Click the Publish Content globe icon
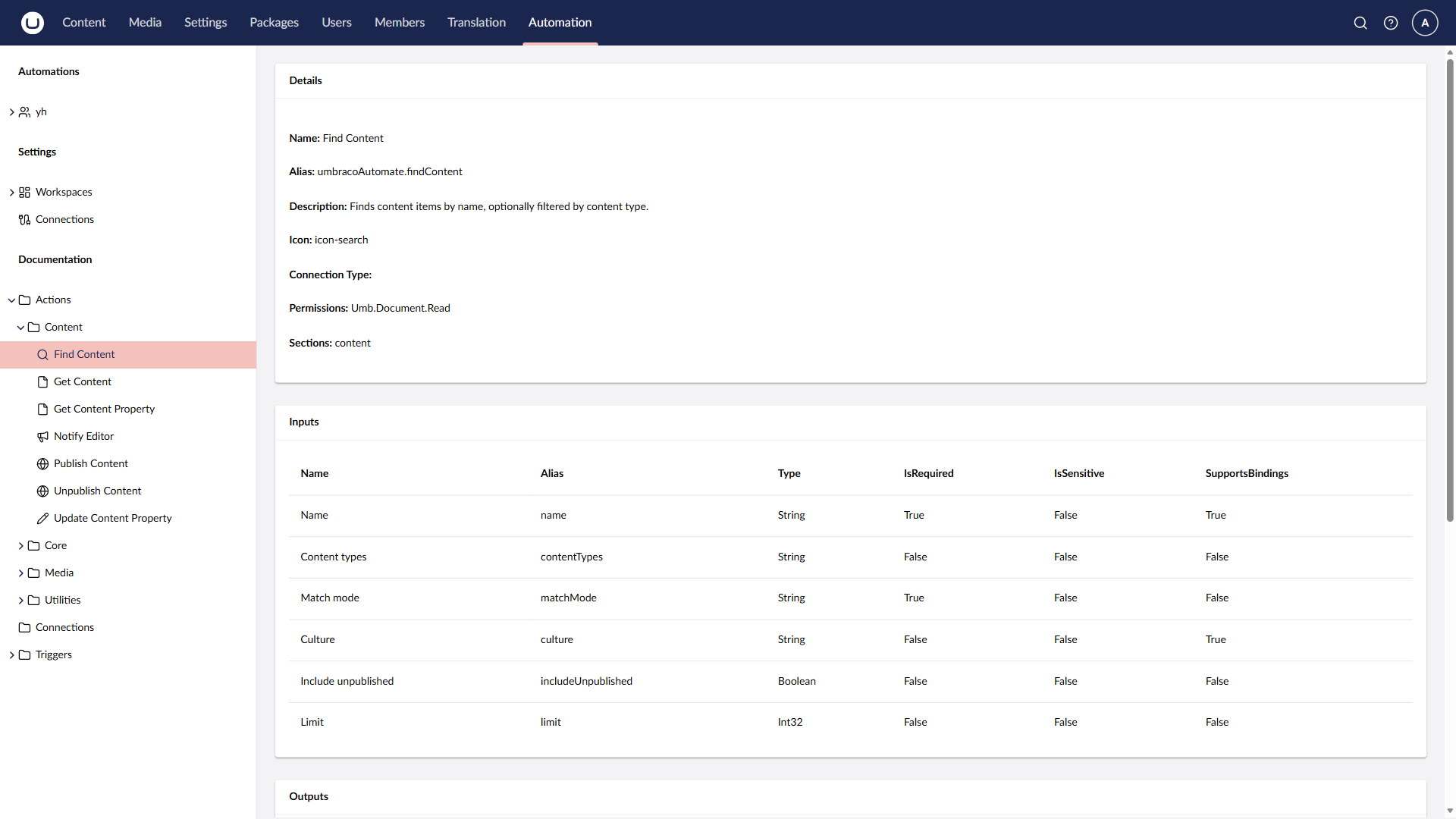The width and height of the screenshot is (1456, 819). tap(43, 464)
